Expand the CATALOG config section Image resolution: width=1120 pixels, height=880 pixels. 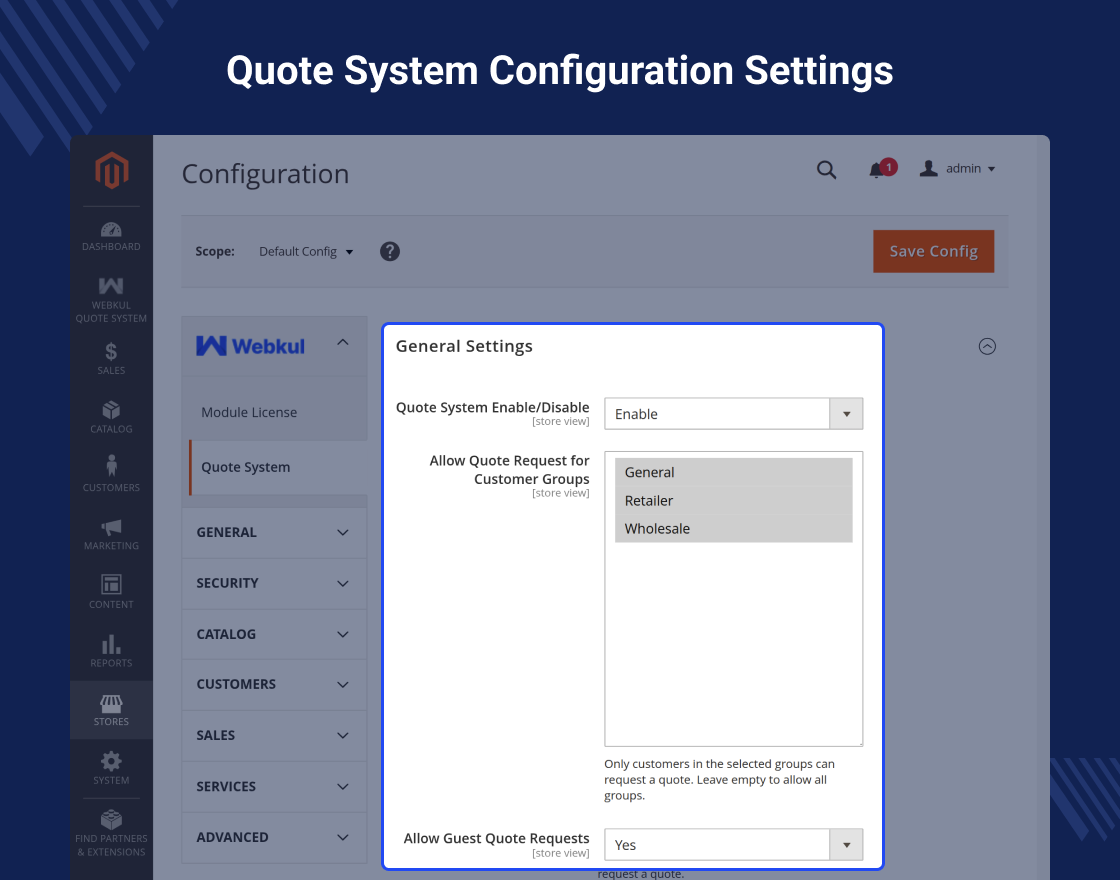click(x=274, y=634)
